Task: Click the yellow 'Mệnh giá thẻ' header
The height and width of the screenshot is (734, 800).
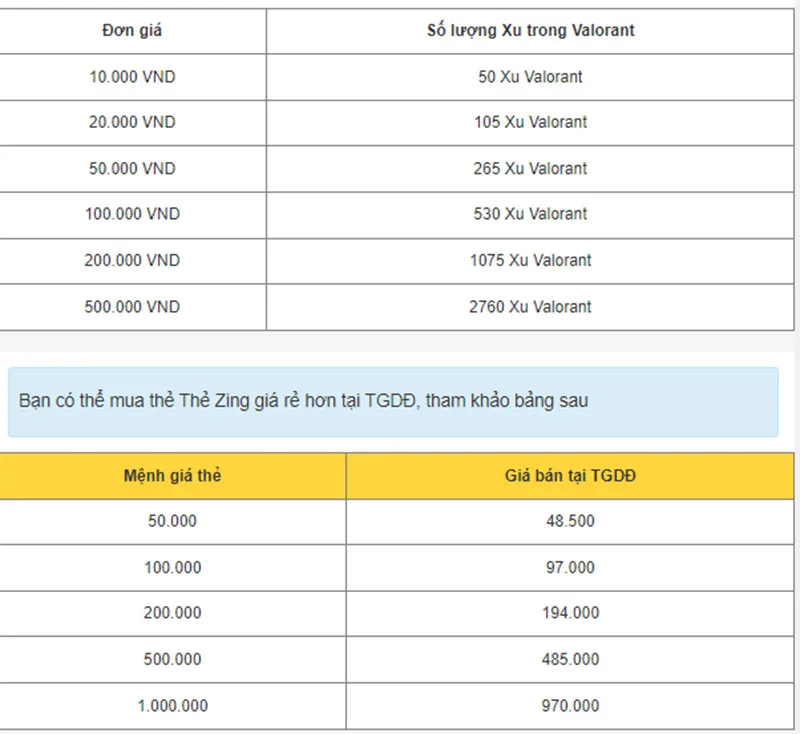Action: (x=172, y=476)
